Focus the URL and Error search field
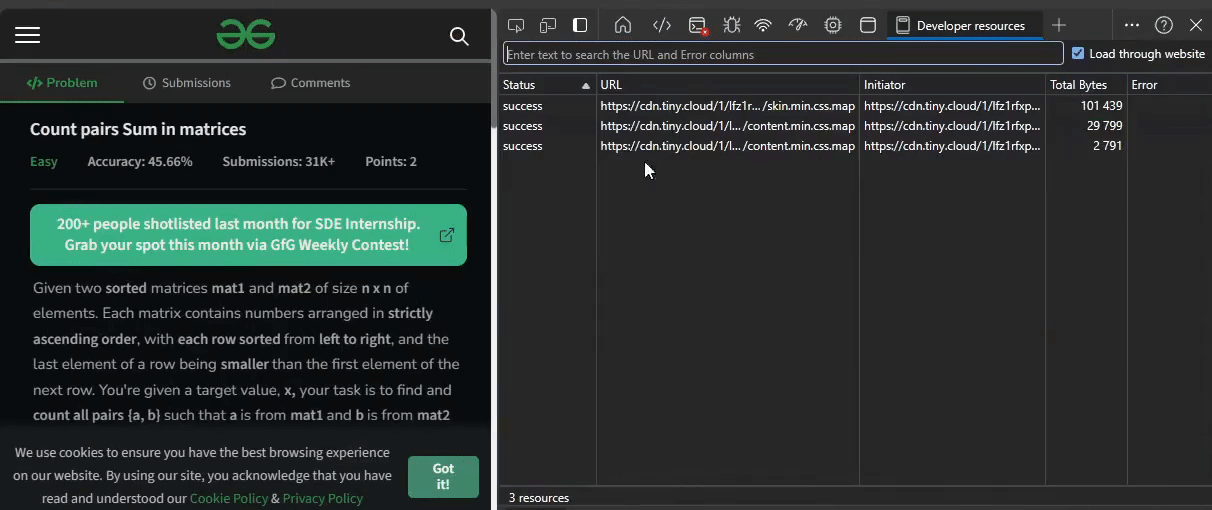Screen dimensions: 1212x510 point(783,54)
